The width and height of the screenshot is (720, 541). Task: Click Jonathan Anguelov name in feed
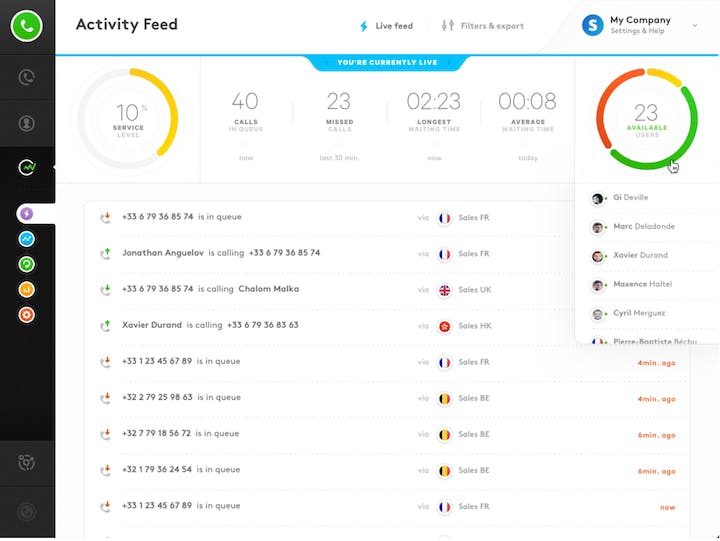pyautogui.click(x=163, y=253)
